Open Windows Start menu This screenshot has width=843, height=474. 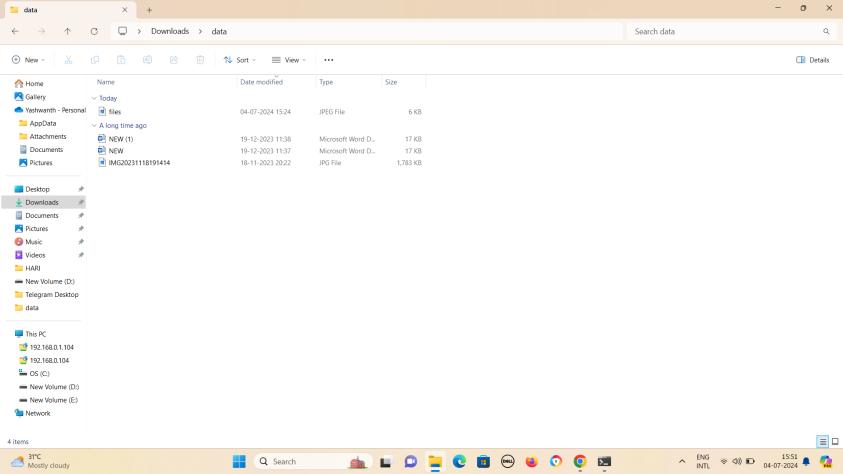pyautogui.click(x=239, y=461)
